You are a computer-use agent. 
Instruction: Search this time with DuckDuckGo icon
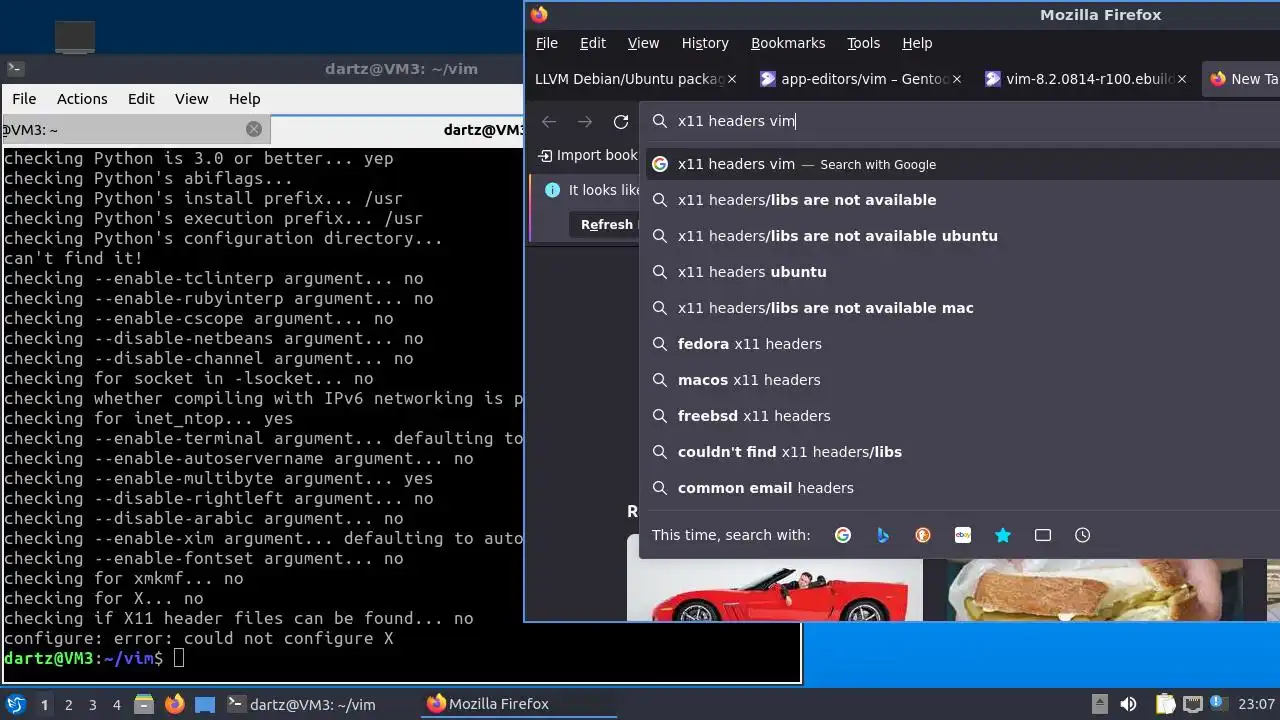tap(923, 535)
